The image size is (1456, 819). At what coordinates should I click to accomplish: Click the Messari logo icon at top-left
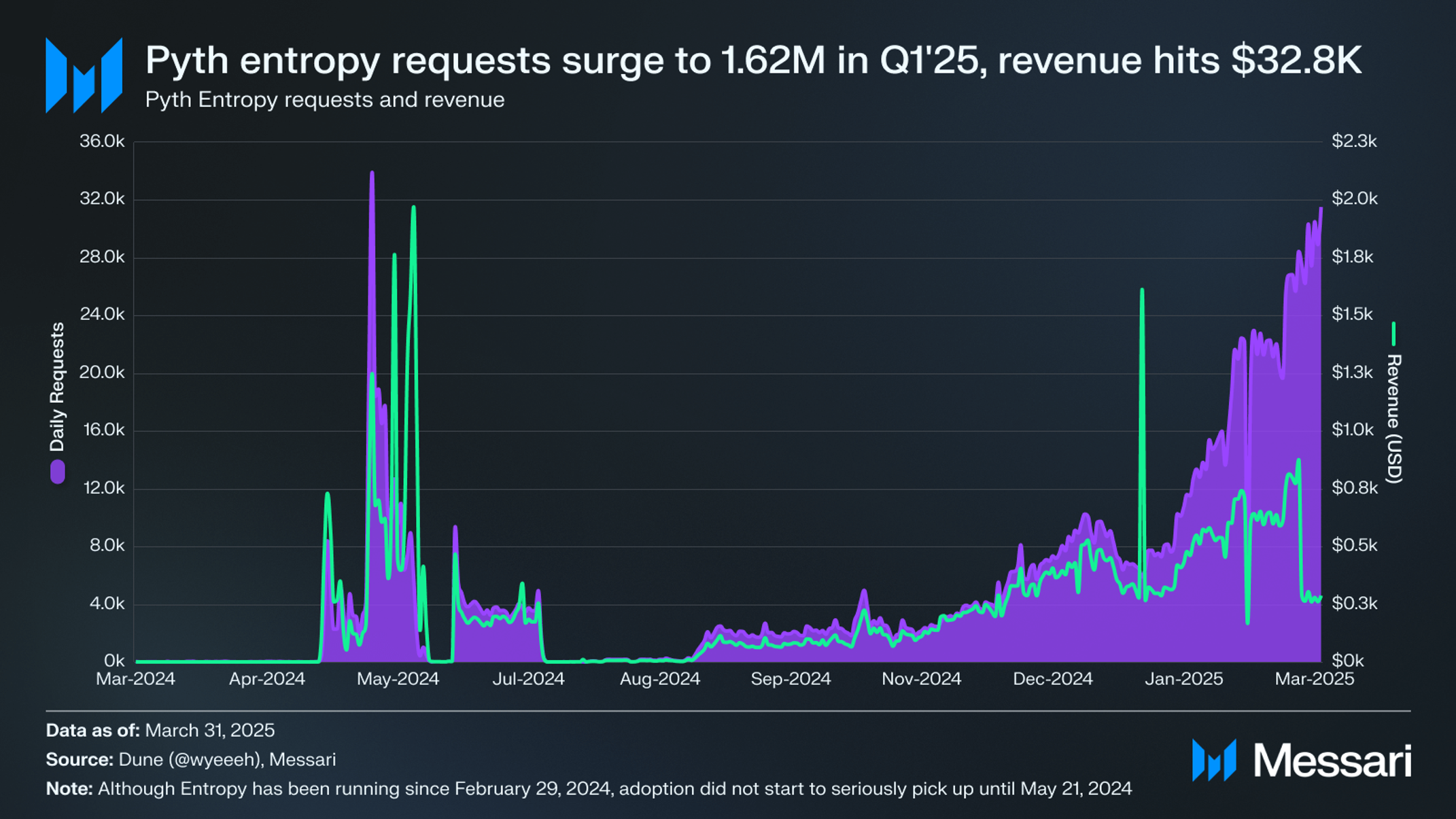coord(84,75)
